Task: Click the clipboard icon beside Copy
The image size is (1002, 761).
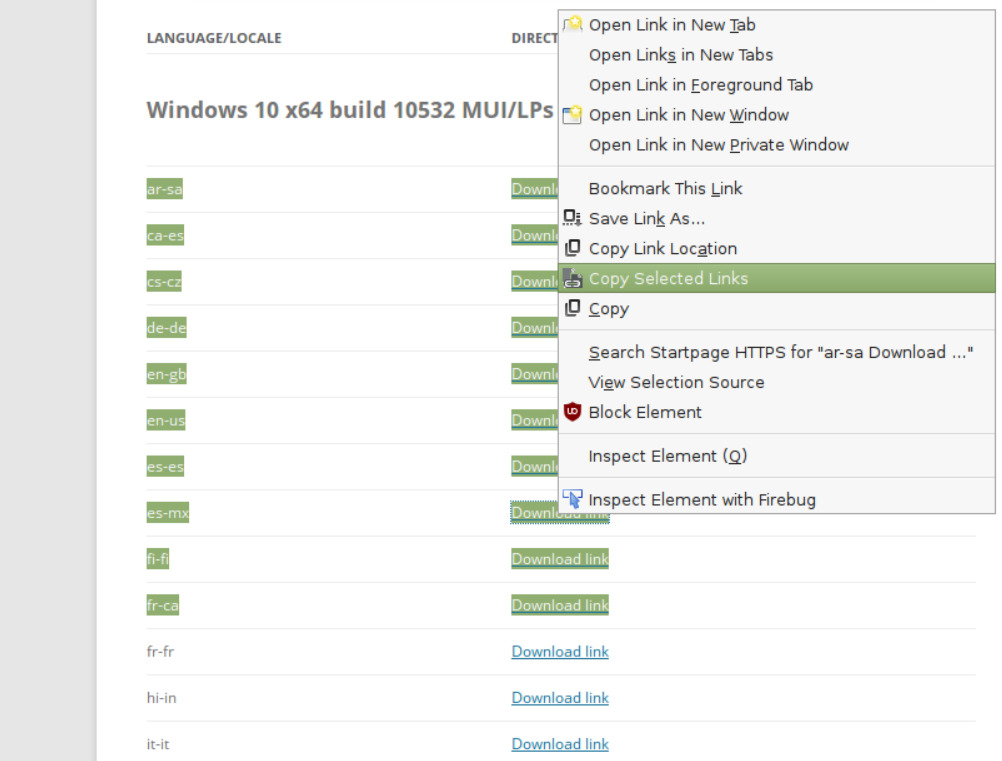Action: 573,308
